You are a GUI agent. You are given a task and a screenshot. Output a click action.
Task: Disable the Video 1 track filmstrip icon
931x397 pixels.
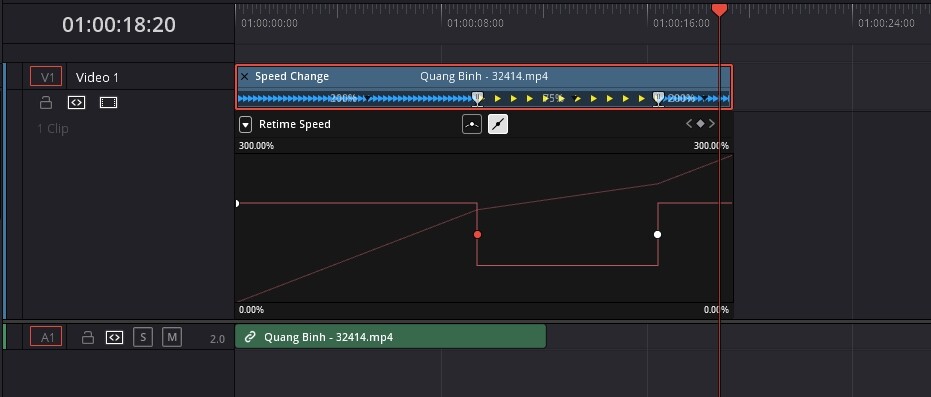tap(108, 103)
